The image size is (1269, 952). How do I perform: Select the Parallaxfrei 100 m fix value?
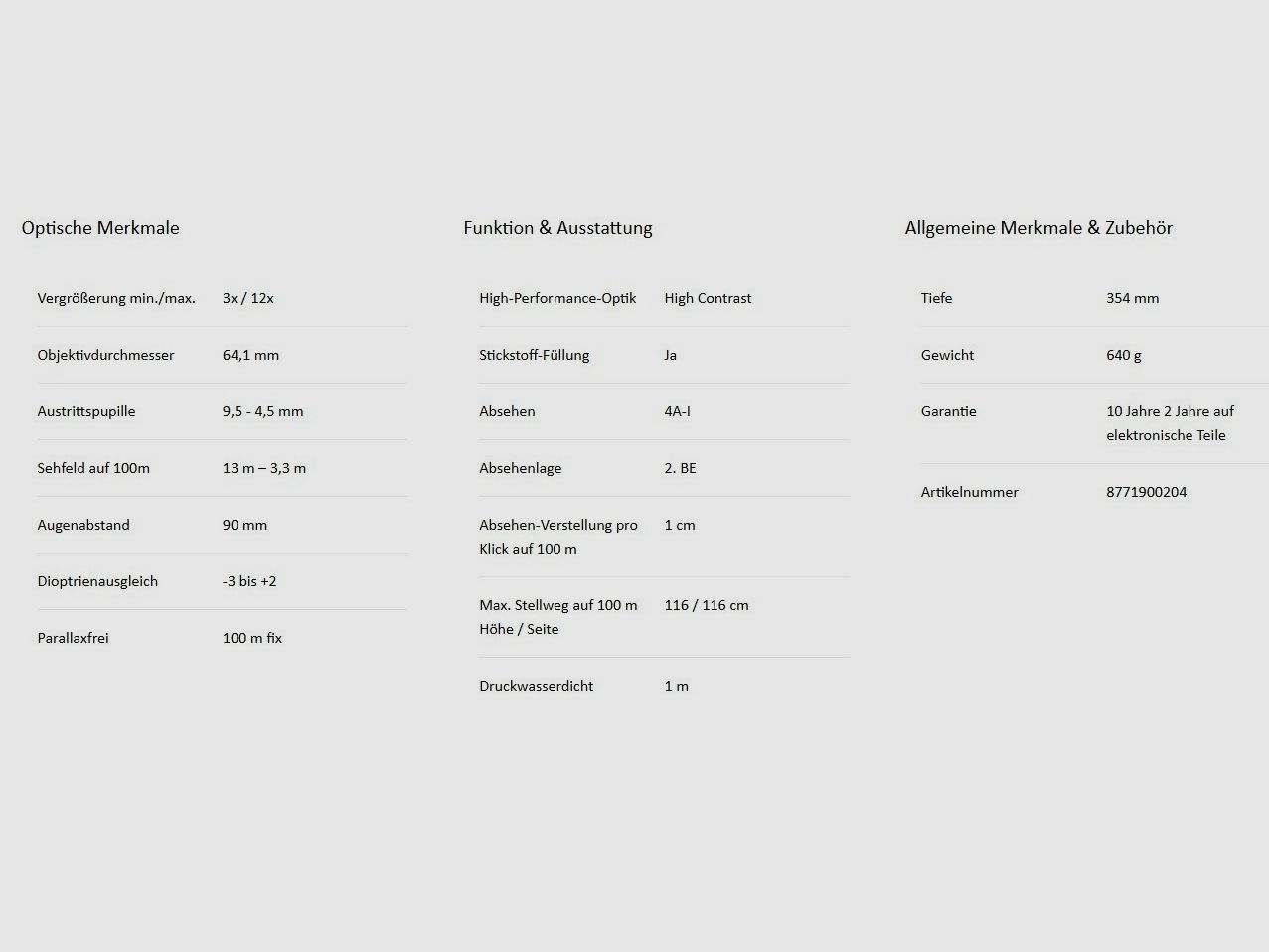click(252, 638)
